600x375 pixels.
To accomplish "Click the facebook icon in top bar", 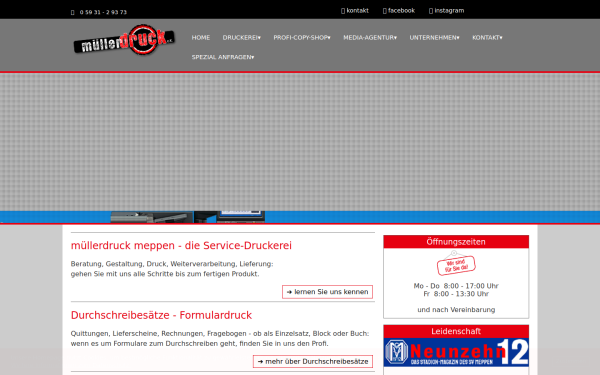I will (x=385, y=11).
